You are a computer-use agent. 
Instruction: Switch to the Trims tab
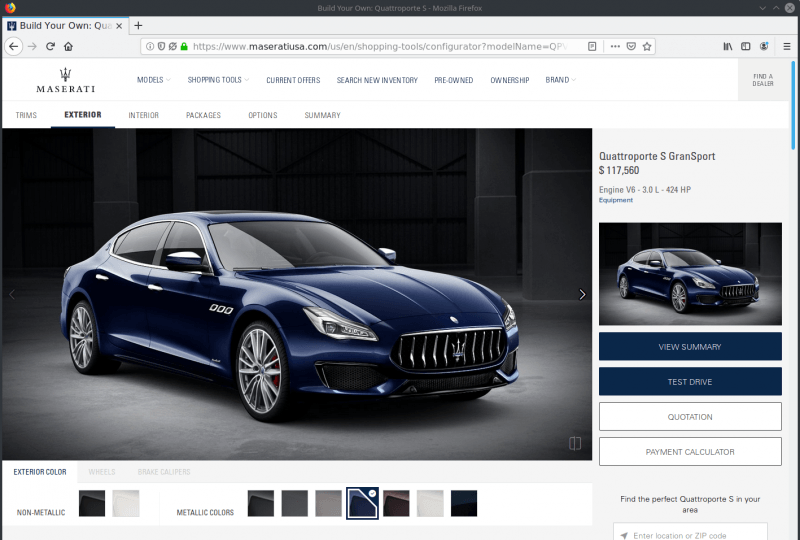click(26, 115)
